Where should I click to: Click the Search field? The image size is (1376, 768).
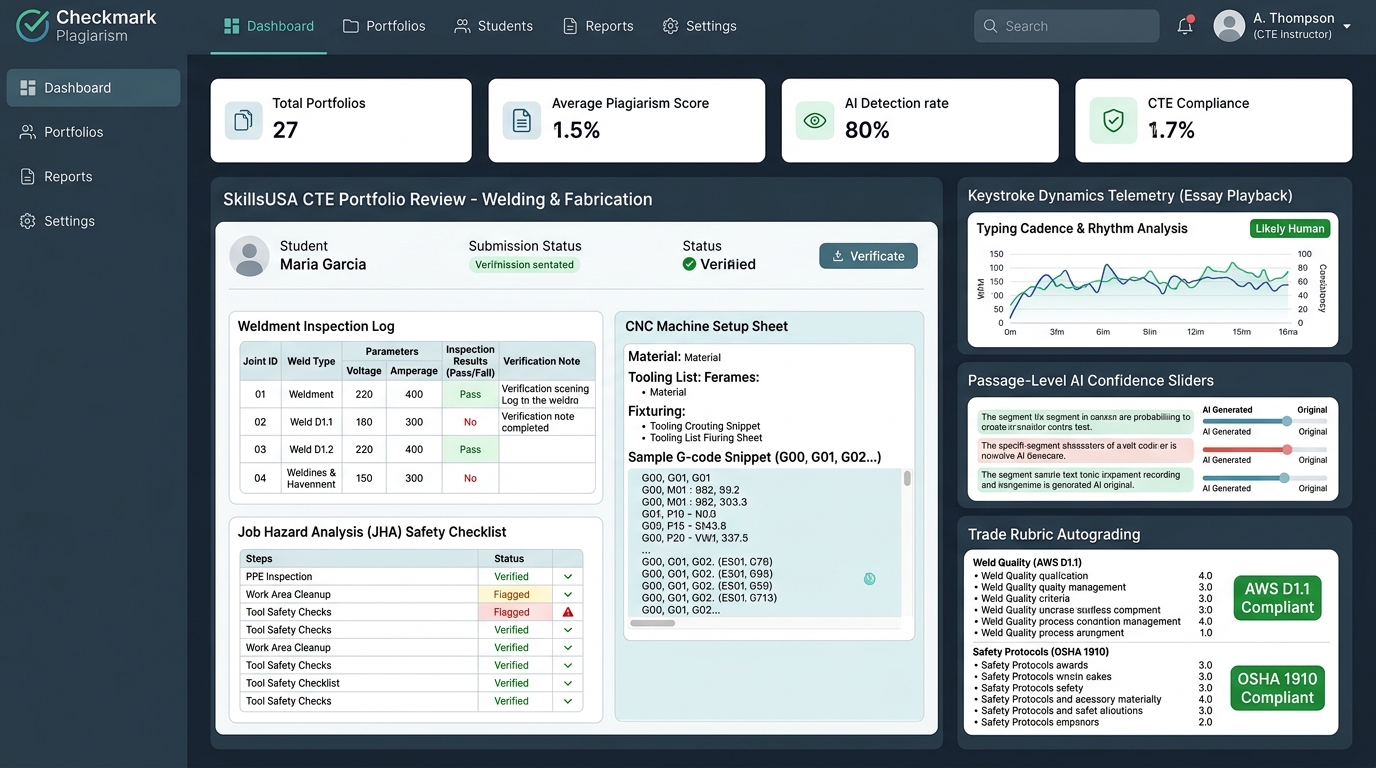pyautogui.click(x=1066, y=26)
